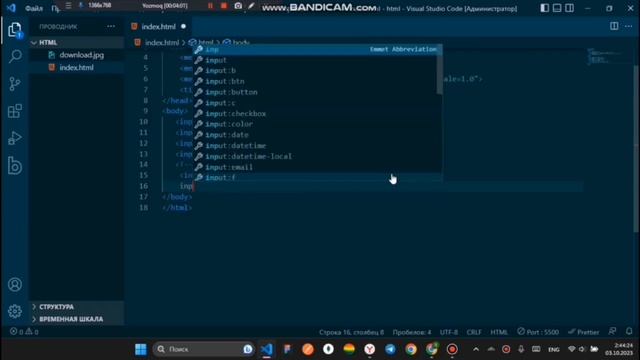Select download.jpg in the explorer
The image size is (640, 360).
point(81,55)
